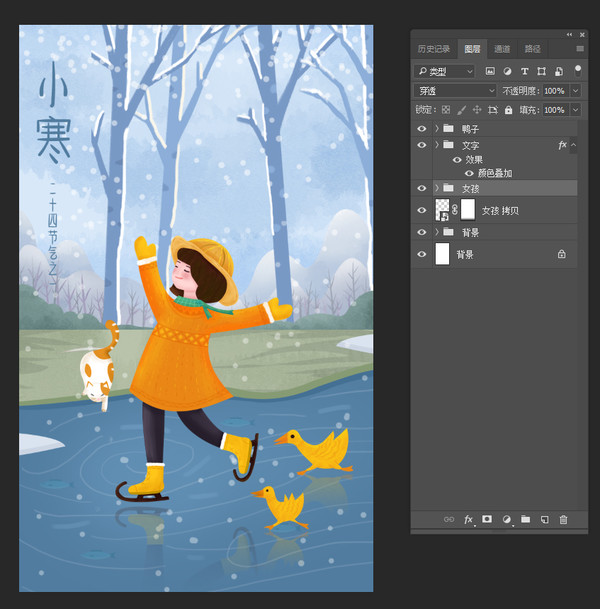Screen dimensions: 600x609
Task: Filter layers by adjustment layer icon
Action: pyautogui.click(x=507, y=71)
